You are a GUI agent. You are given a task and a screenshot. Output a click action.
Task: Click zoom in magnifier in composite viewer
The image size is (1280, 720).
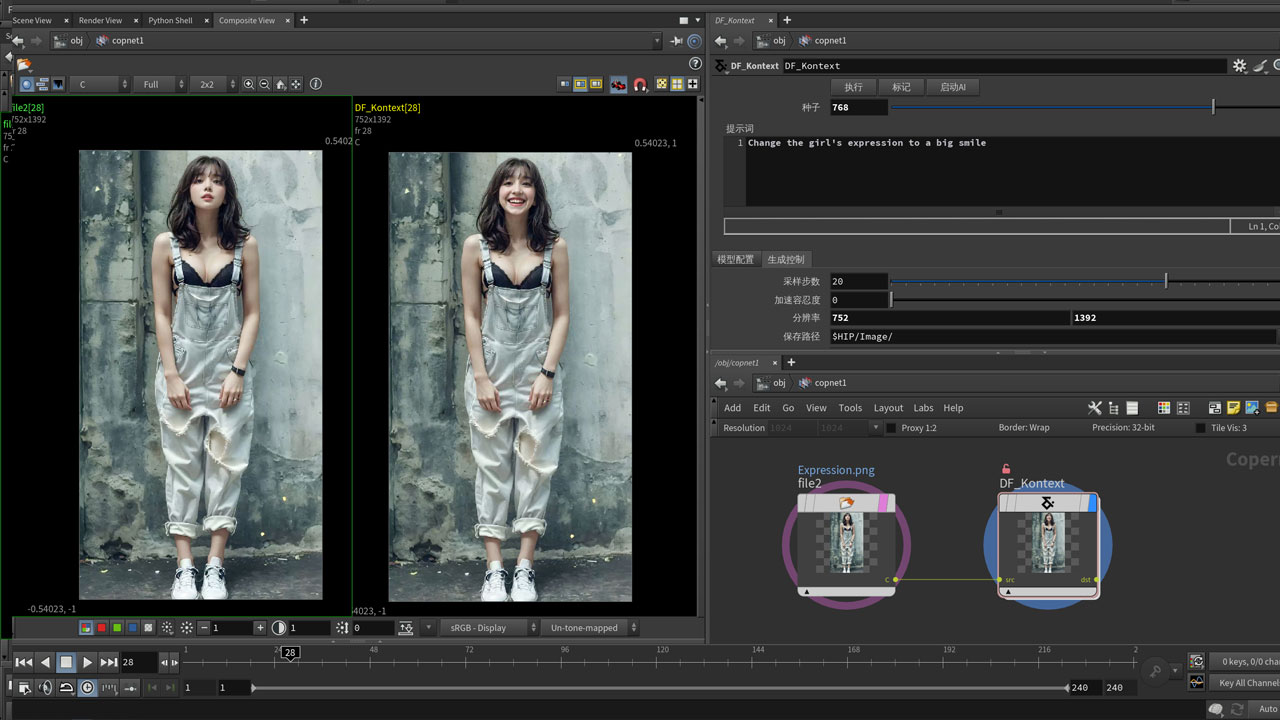[249, 85]
